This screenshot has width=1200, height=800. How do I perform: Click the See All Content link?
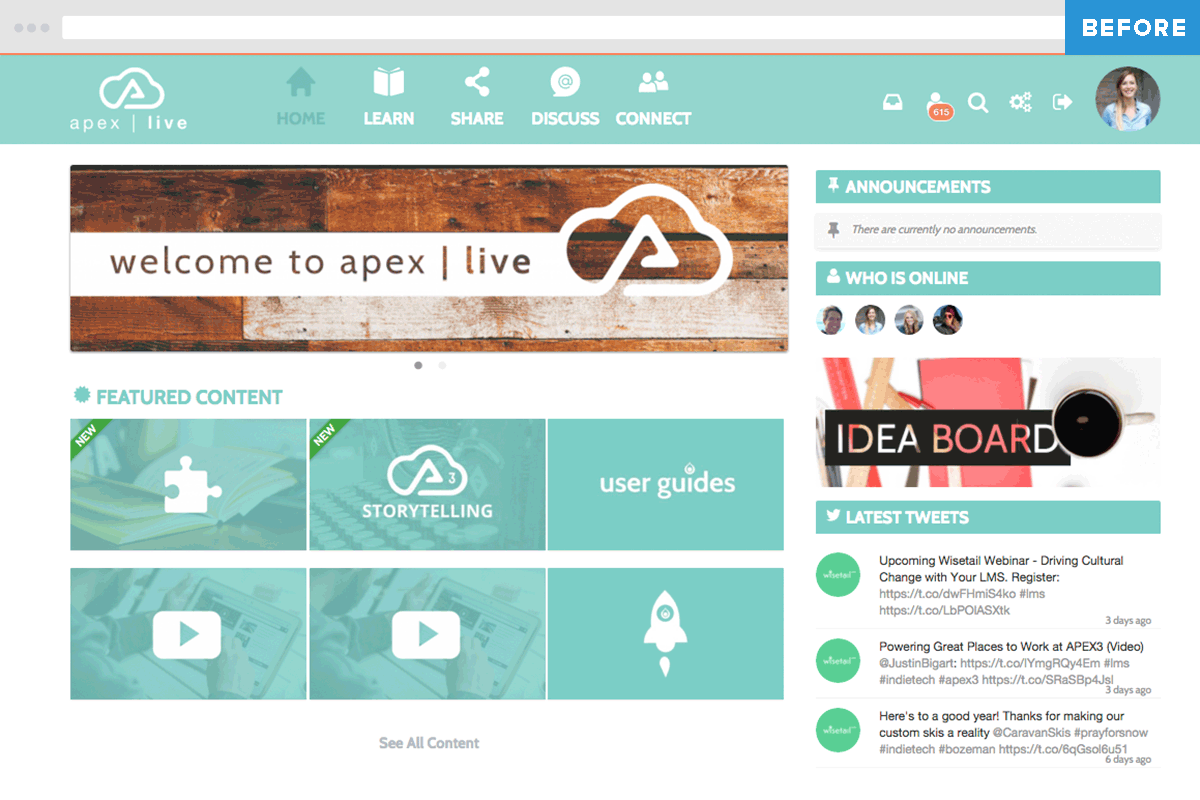(428, 743)
